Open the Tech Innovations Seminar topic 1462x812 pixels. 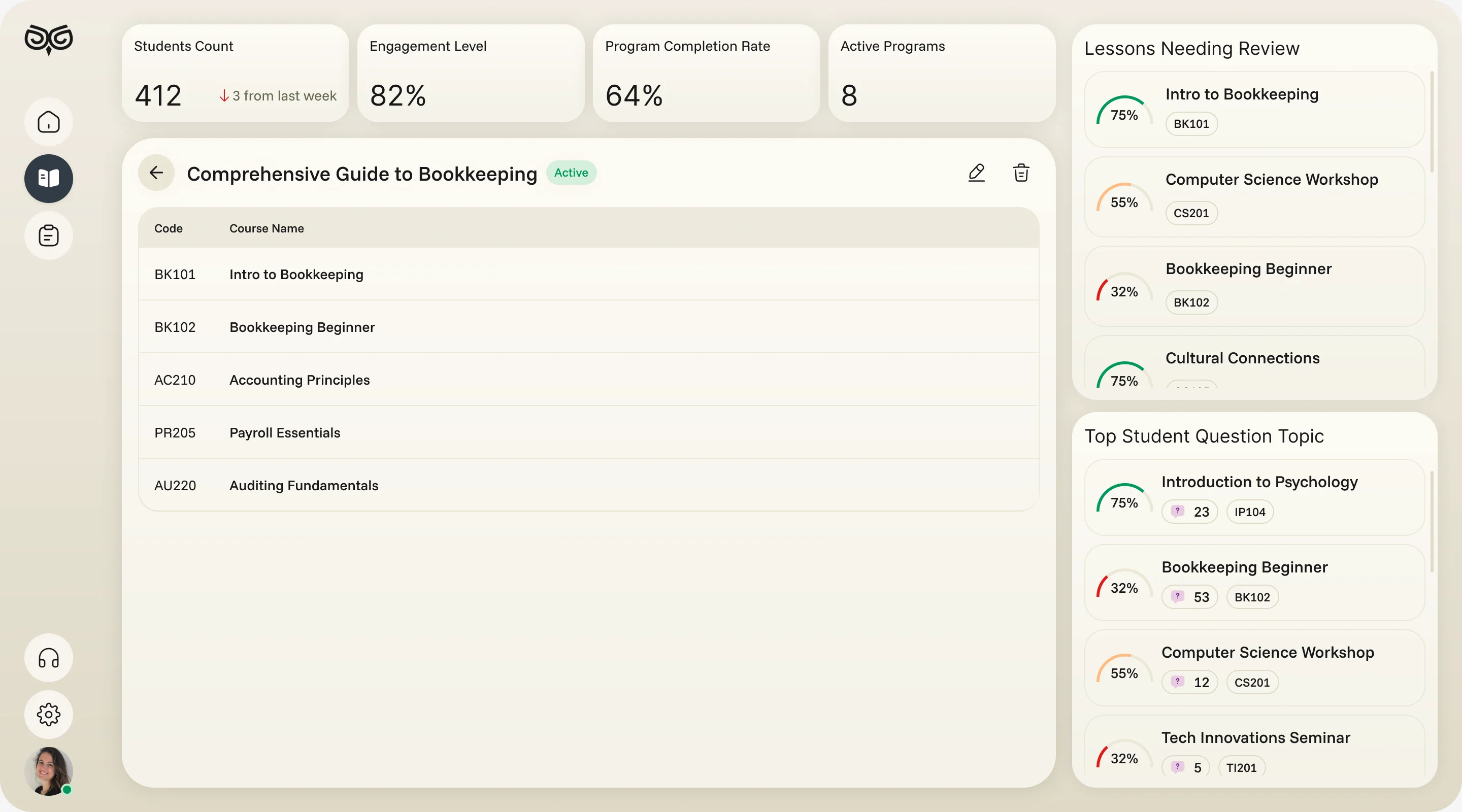pos(1254,746)
